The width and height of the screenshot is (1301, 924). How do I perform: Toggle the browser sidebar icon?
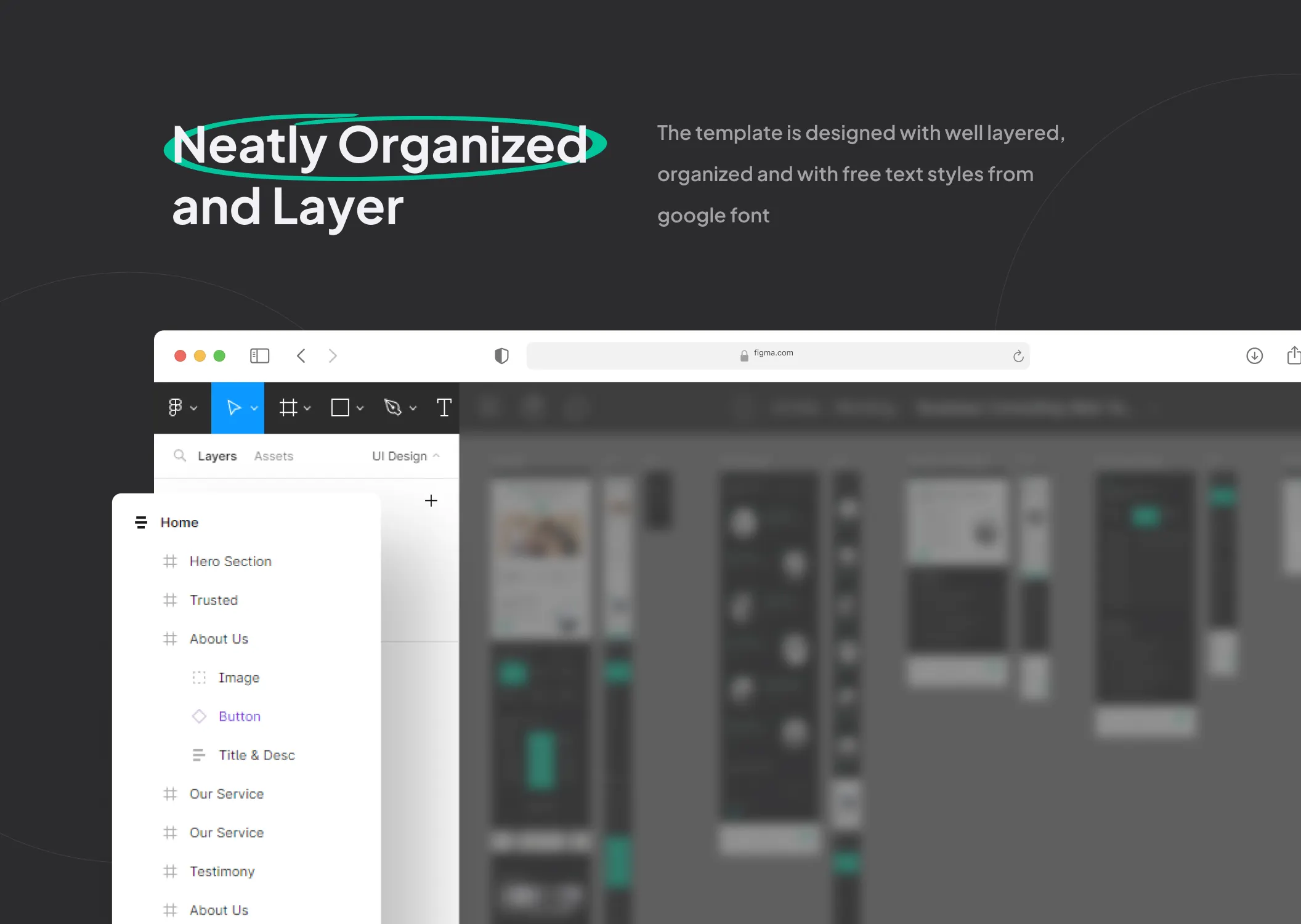pos(259,355)
